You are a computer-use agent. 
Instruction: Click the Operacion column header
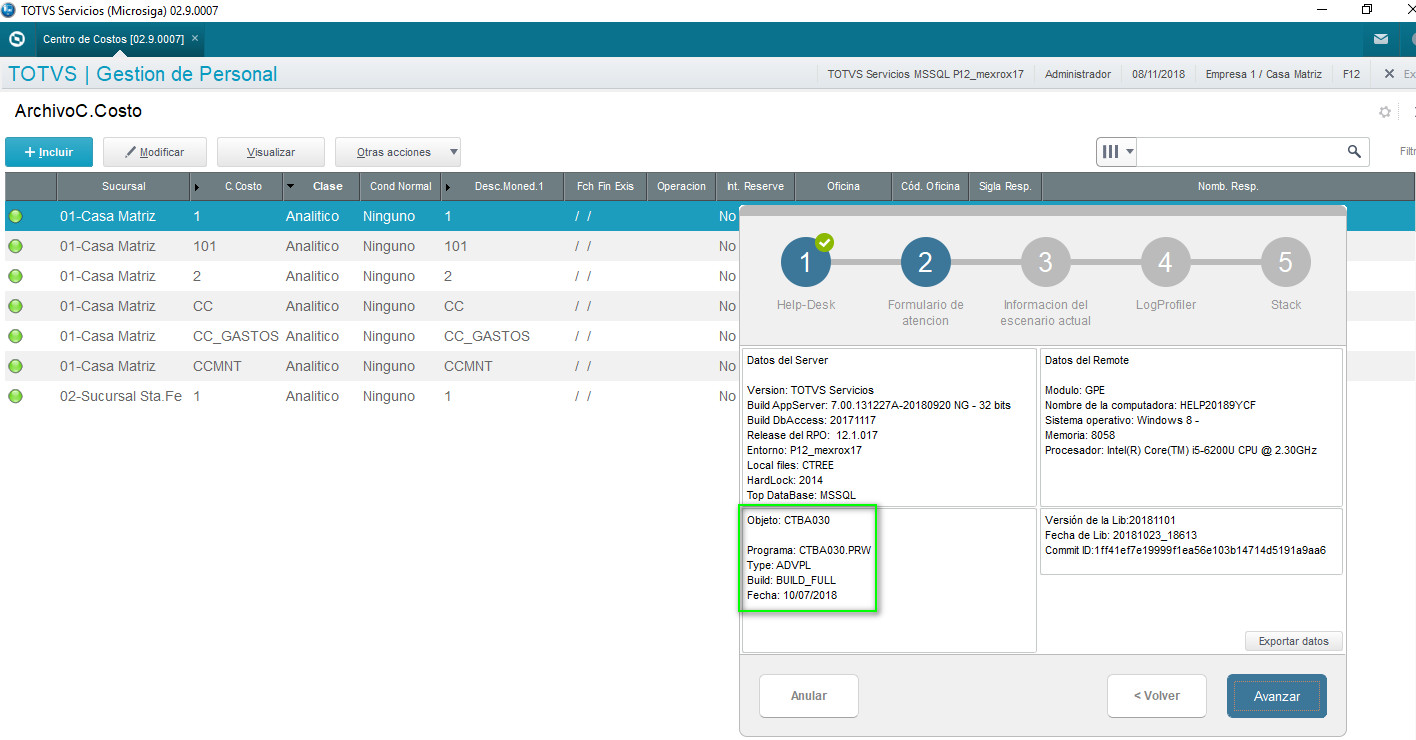(x=682, y=186)
